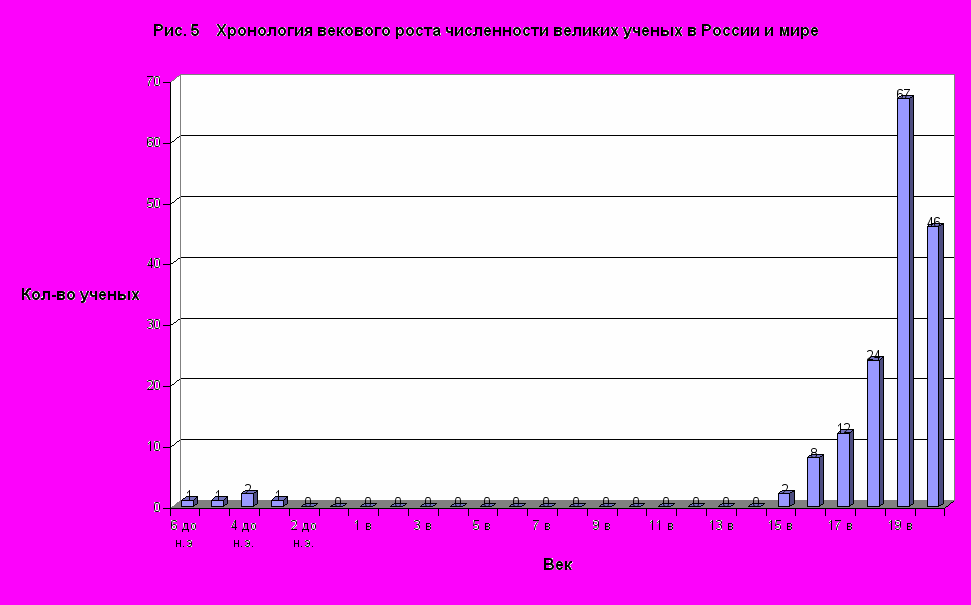Click the bar labeled 24
The image size is (971, 605).
pyautogui.click(x=874, y=432)
